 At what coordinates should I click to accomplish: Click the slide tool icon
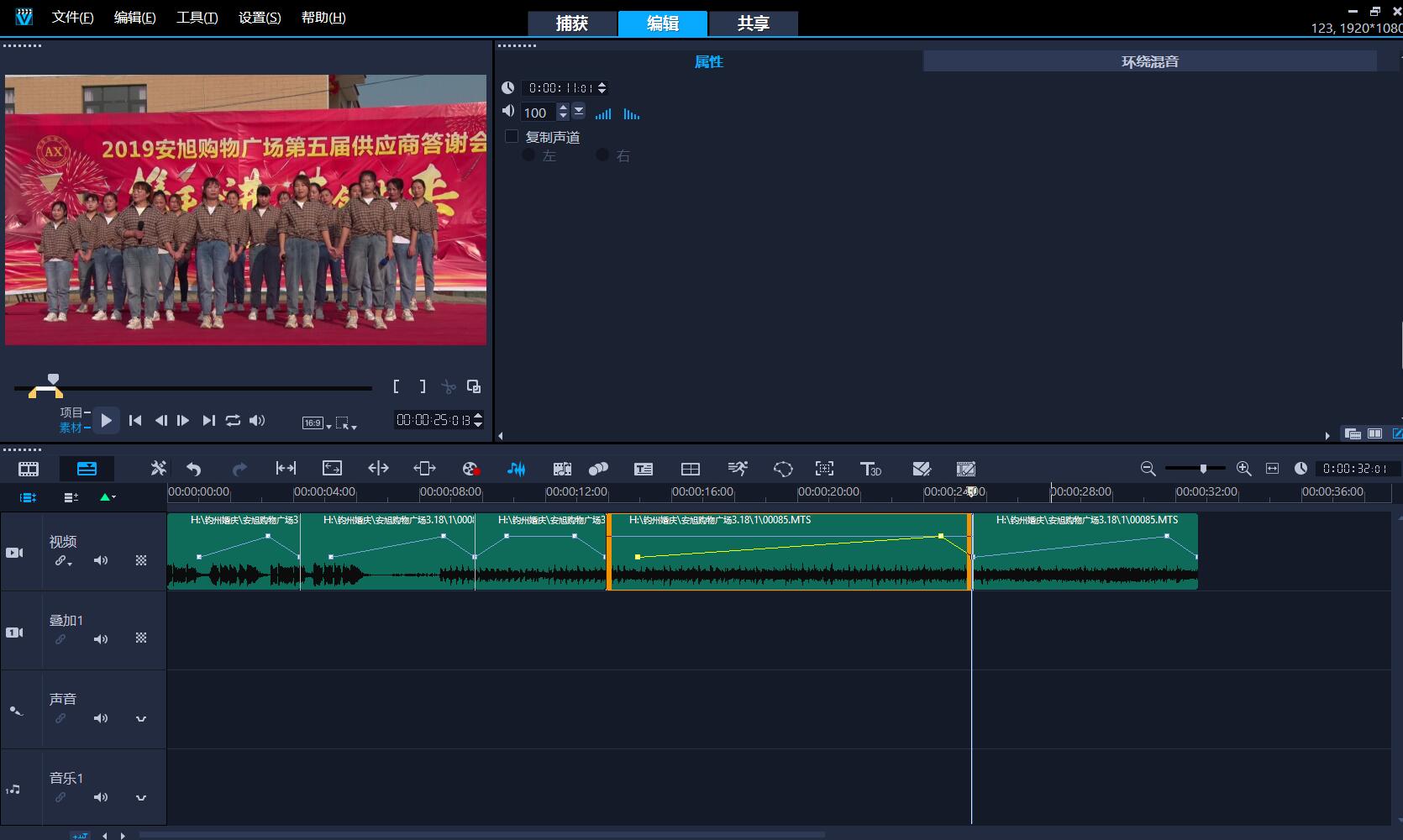point(424,469)
